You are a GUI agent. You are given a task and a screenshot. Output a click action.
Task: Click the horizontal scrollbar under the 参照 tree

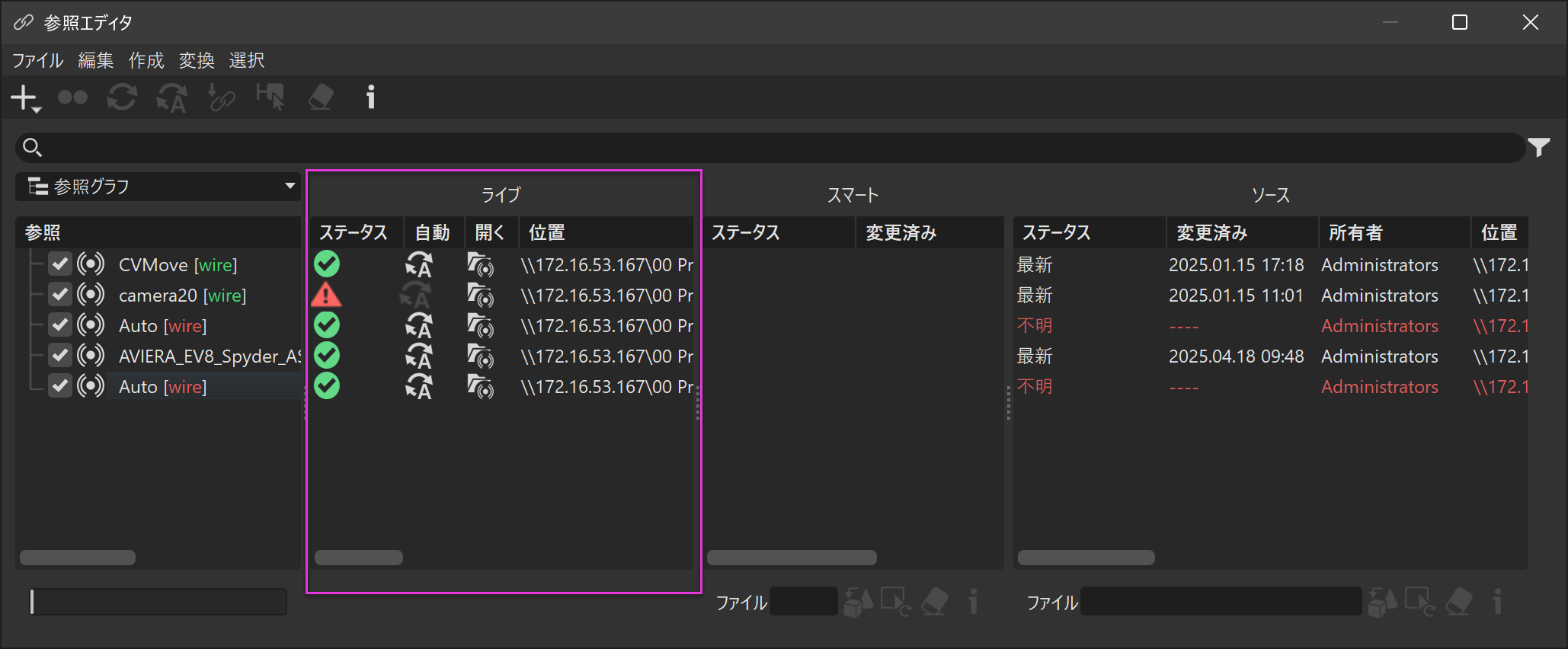click(x=78, y=558)
